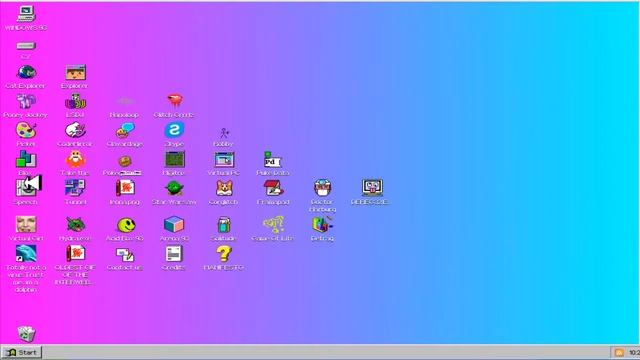Open the Bobby stick figure icon

coord(224,133)
